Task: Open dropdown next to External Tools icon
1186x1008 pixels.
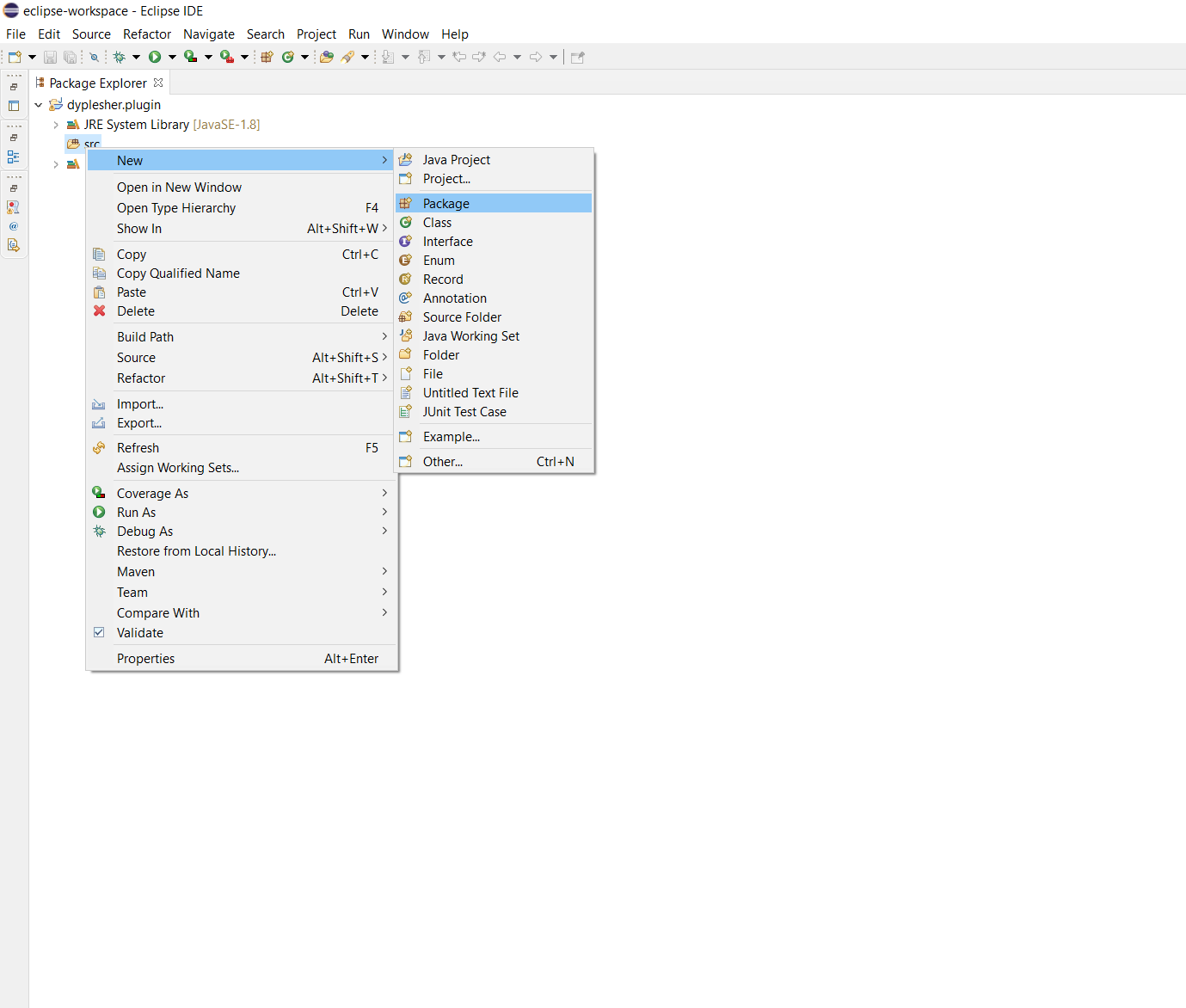Action: (x=244, y=57)
